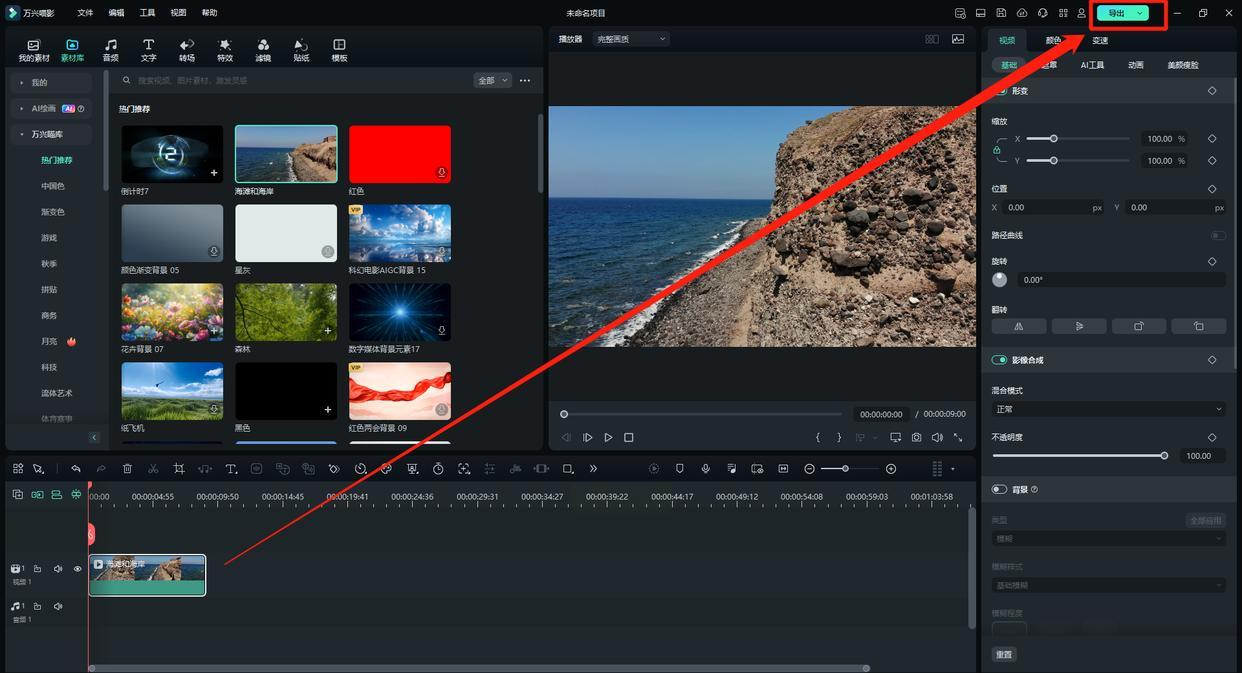Open the 转场 (Transitions) panel
The height and width of the screenshot is (673, 1242).
click(187, 49)
